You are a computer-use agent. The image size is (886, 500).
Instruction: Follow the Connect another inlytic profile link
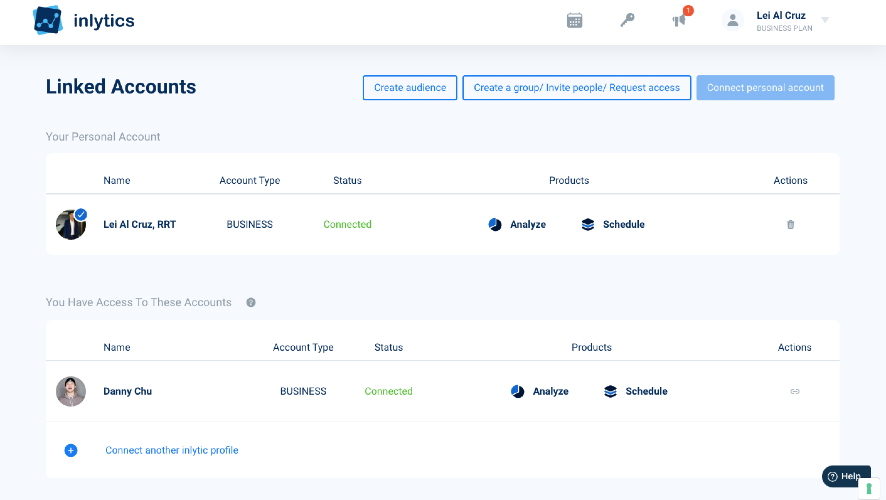tap(172, 451)
